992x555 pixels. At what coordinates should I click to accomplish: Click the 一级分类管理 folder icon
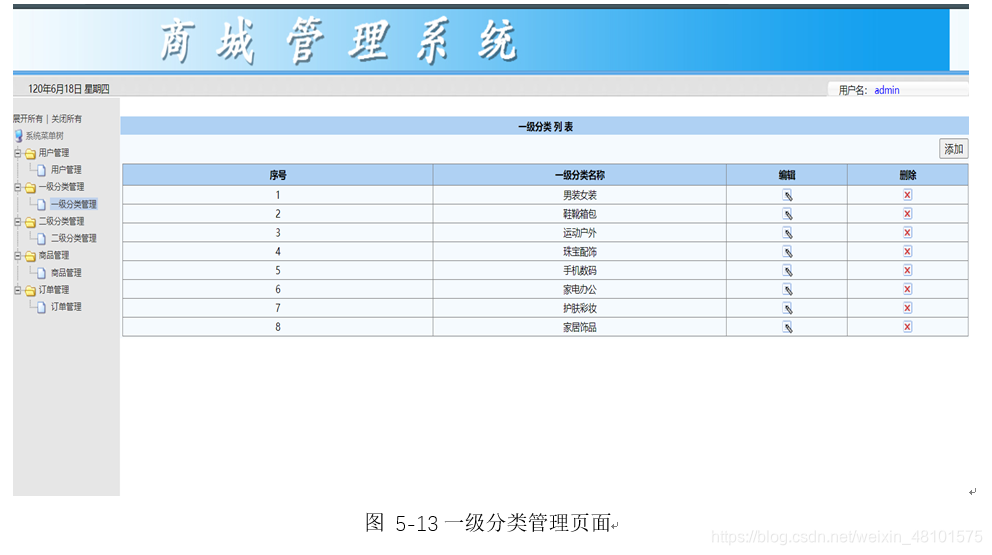coord(30,188)
